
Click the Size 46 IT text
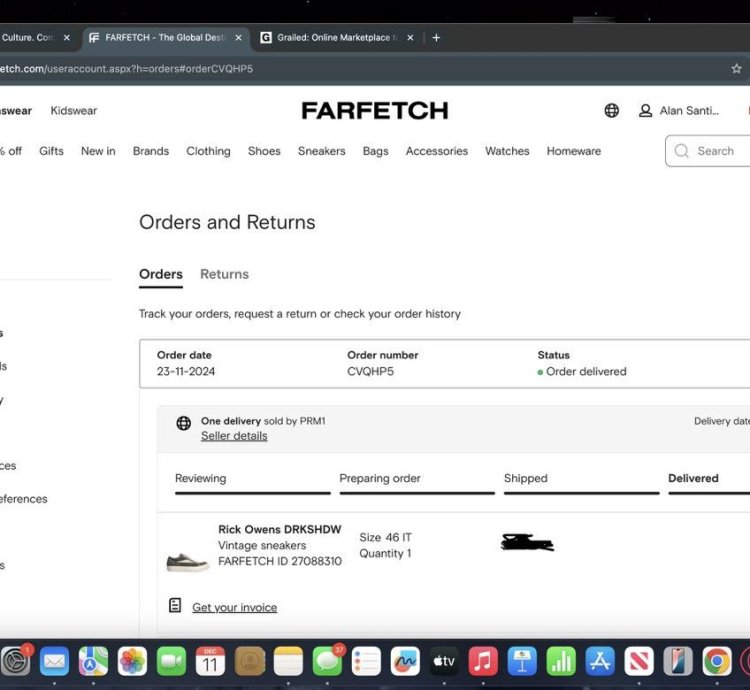386,537
